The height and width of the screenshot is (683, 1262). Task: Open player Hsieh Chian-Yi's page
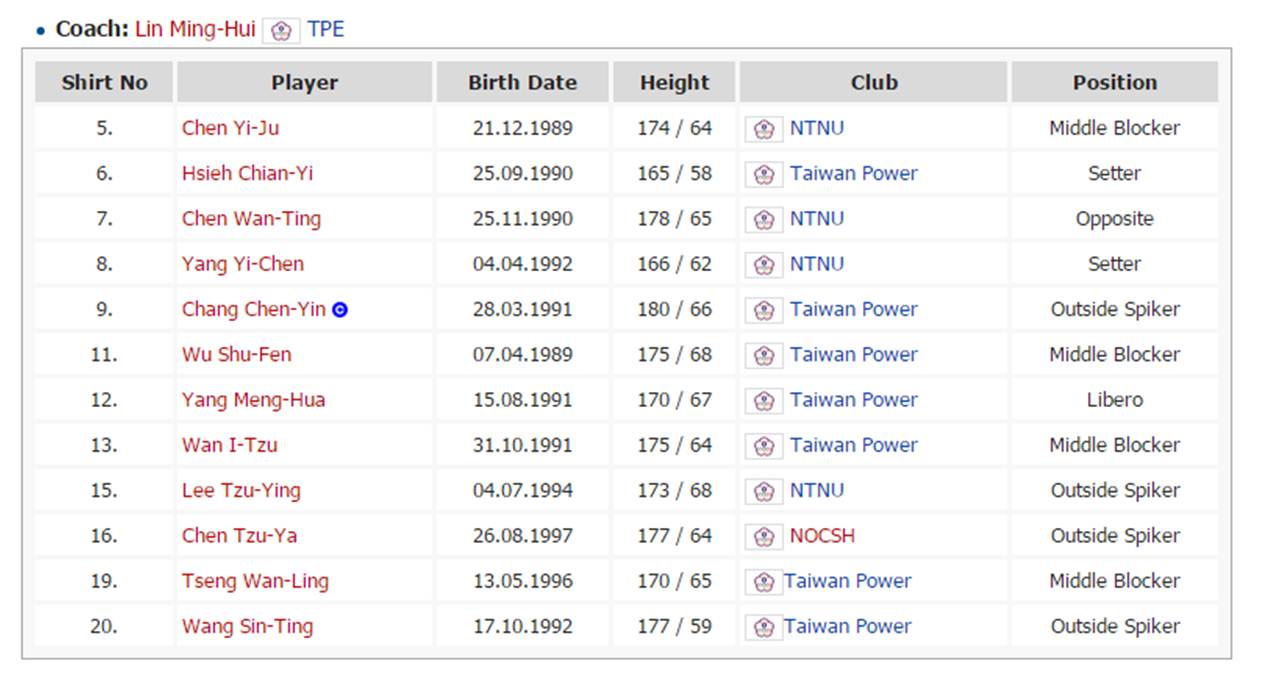[247, 173]
